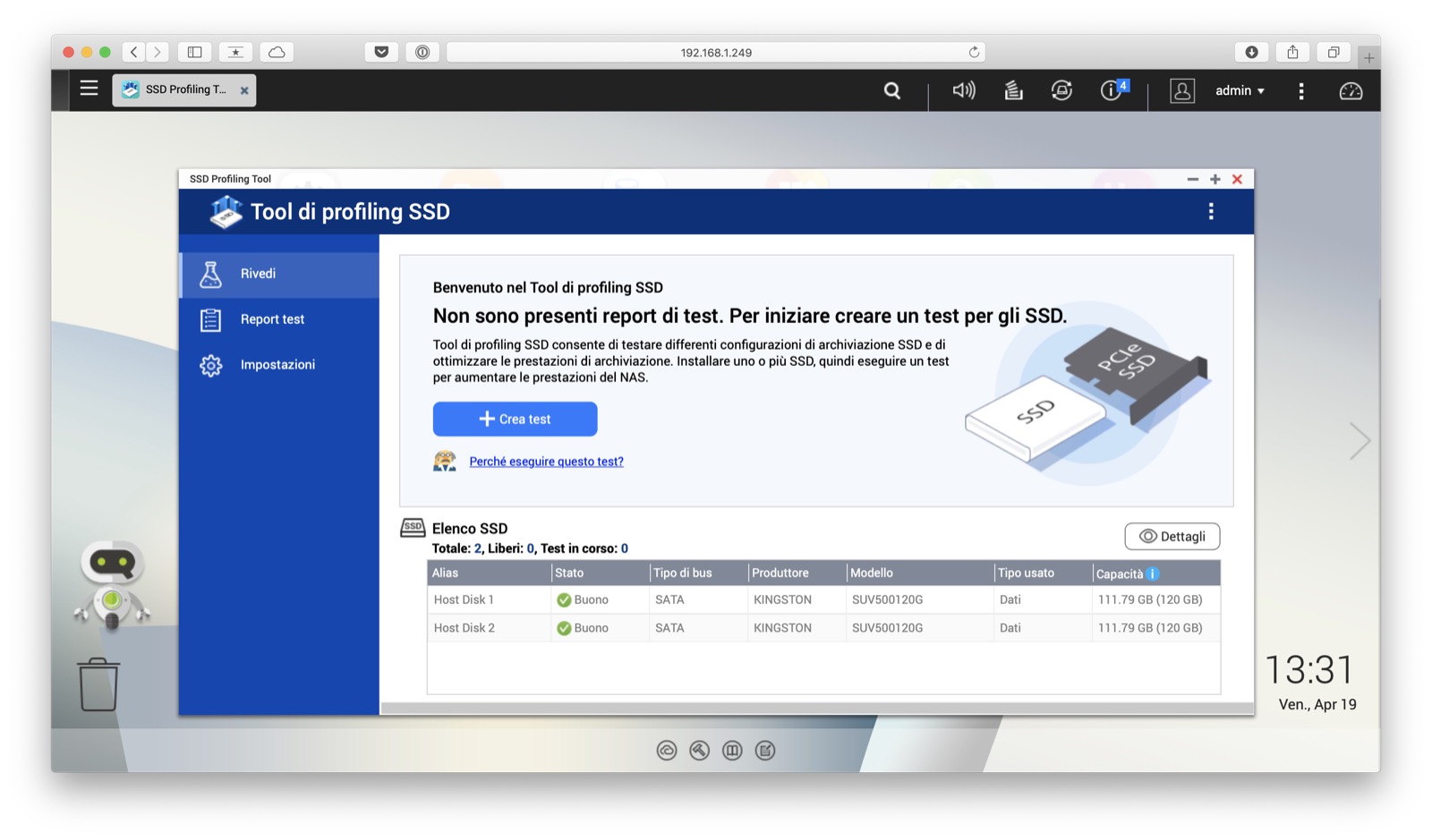Open background tasks stack icon
The image size is (1432, 840).
point(1013,90)
